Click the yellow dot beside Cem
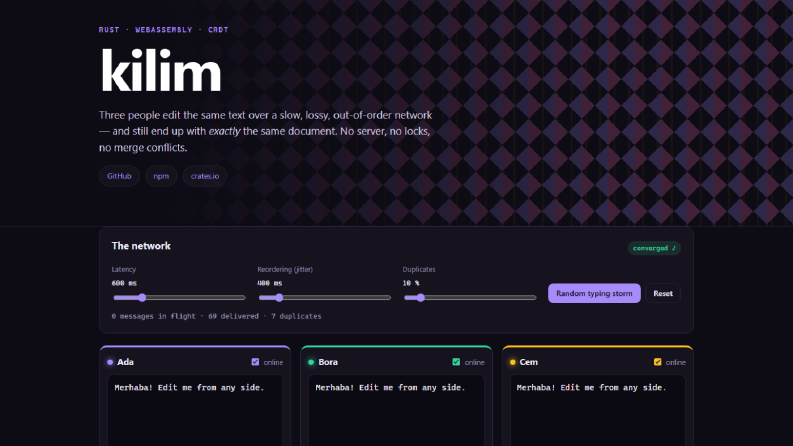This screenshot has height=446, width=793. click(x=512, y=362)
